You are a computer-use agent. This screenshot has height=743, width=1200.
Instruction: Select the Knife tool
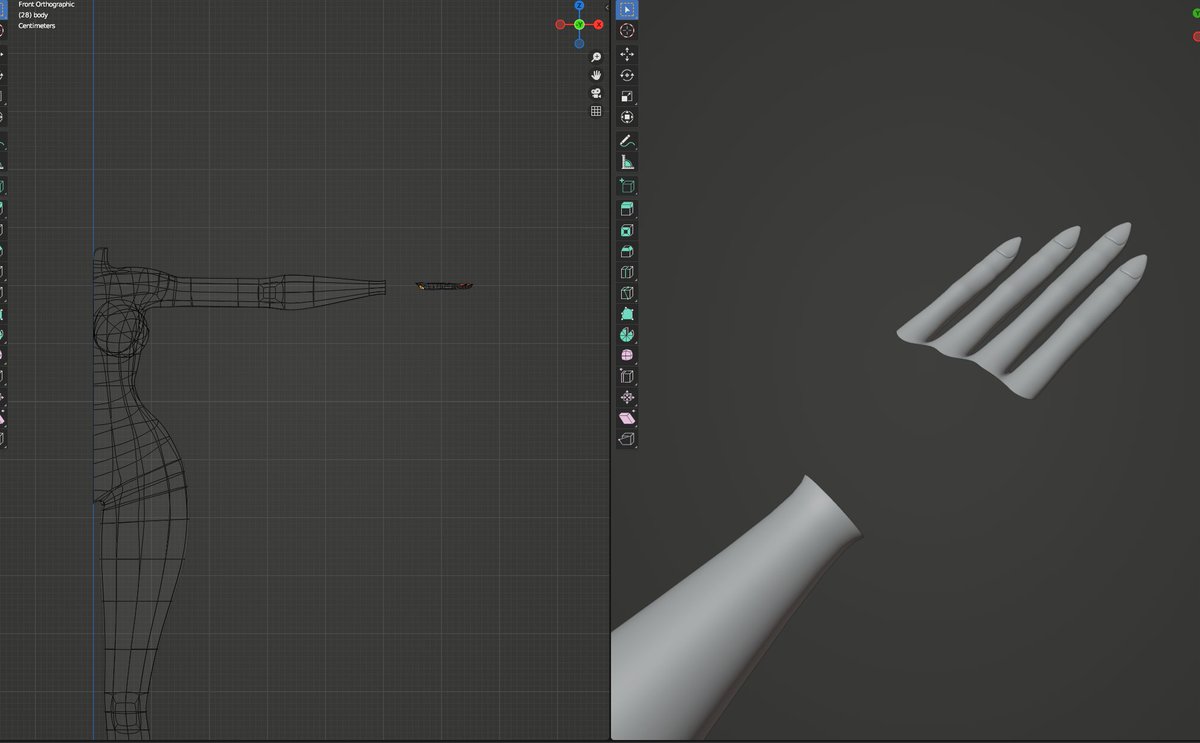627,292
